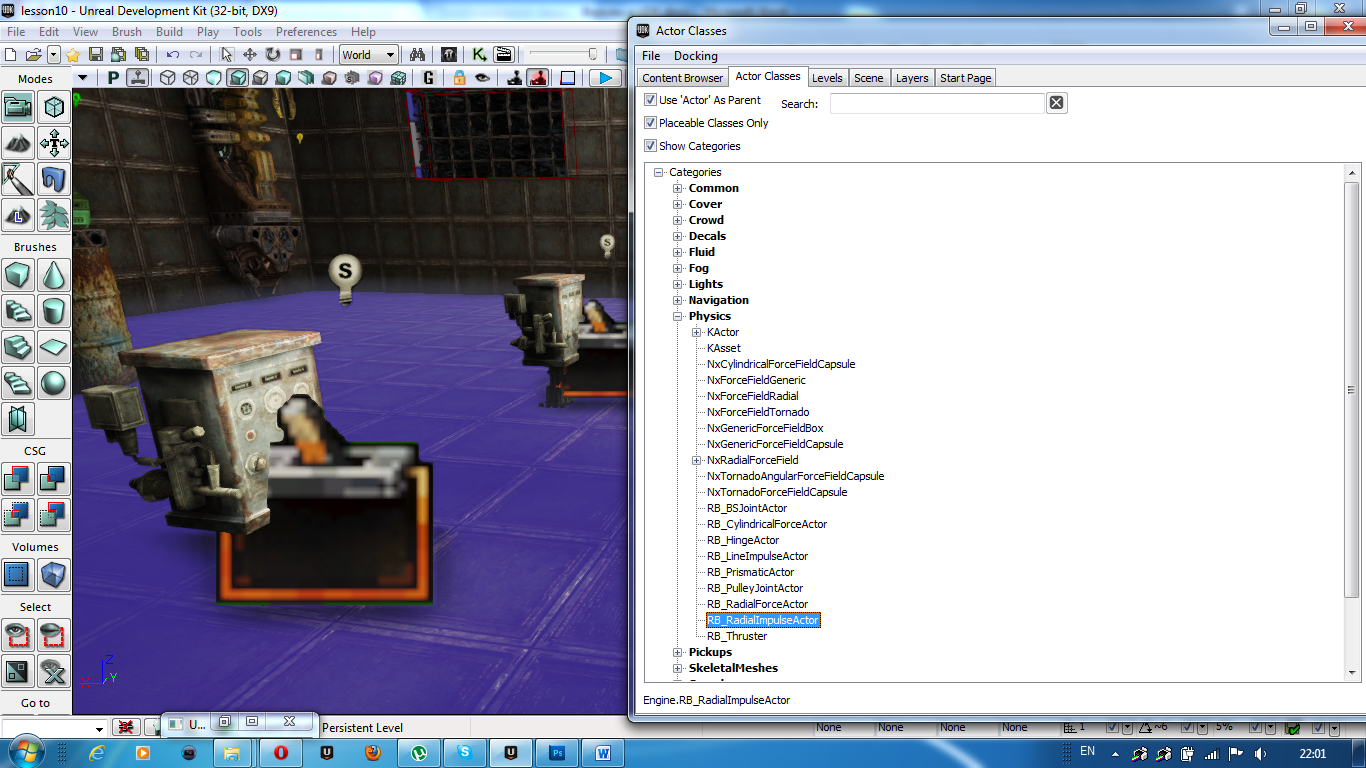
Task: Toggle Lit view mode cube icon
Action: click(237, 78)
